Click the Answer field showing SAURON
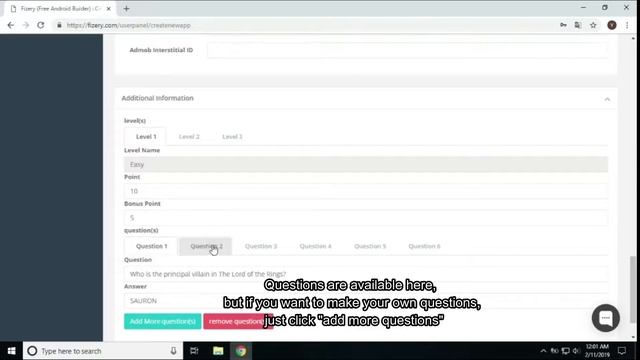 pos(366,301)
